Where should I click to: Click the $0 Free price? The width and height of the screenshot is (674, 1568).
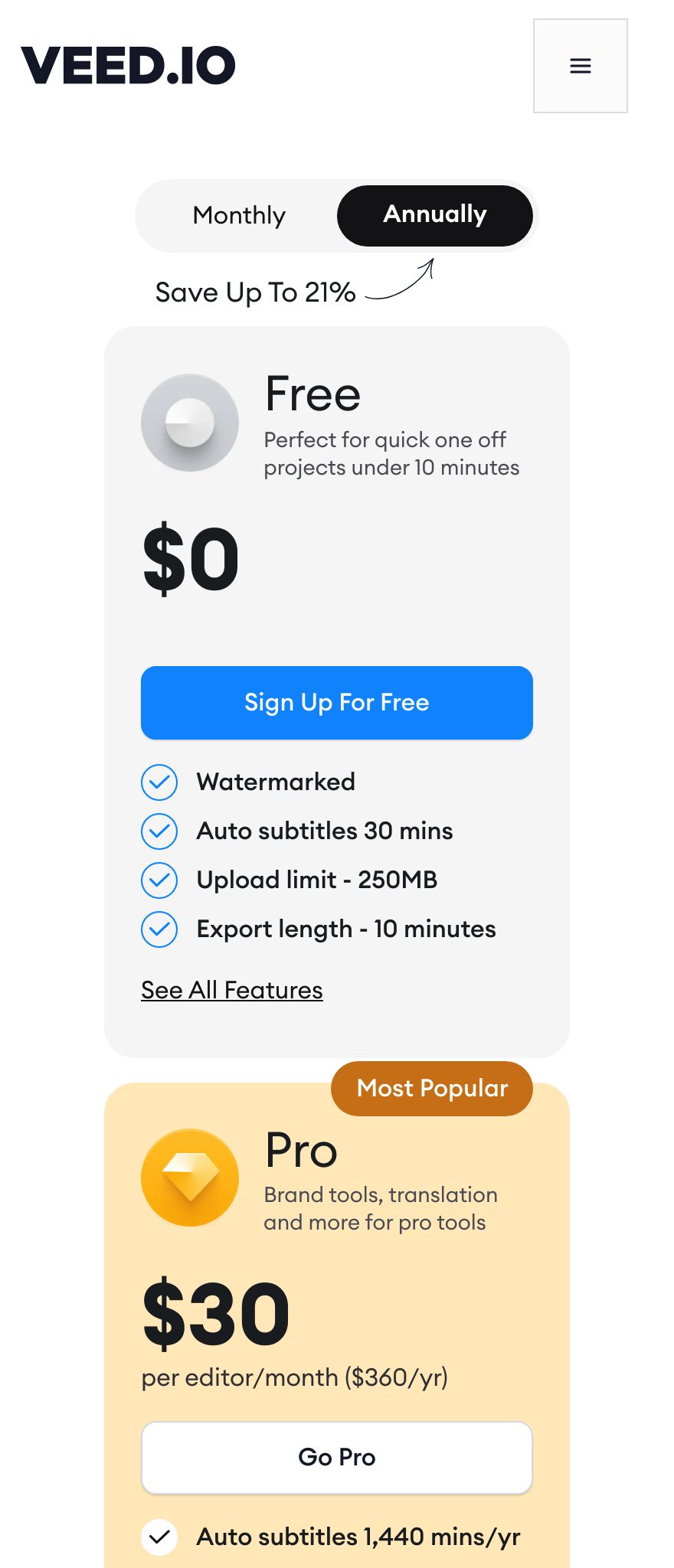point(191,559)
